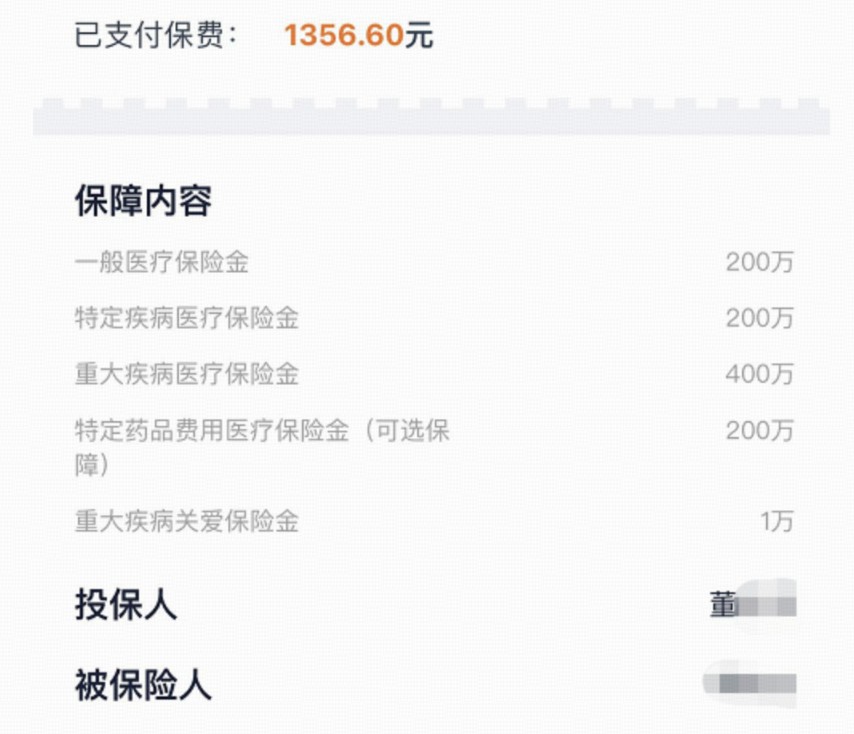Select the 投保人 label
854x734 pixels.
coord(126,605)
